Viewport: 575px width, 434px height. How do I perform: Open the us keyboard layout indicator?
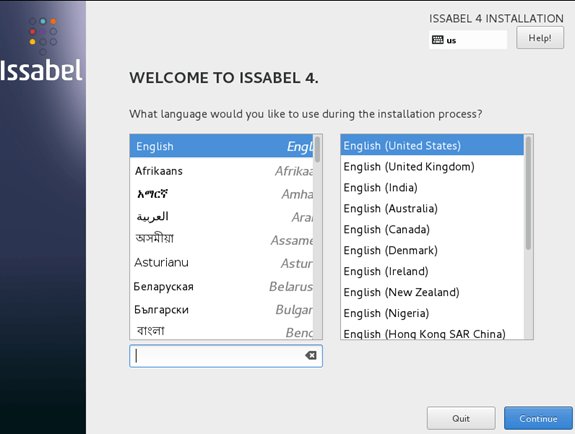tap(468, 40)
